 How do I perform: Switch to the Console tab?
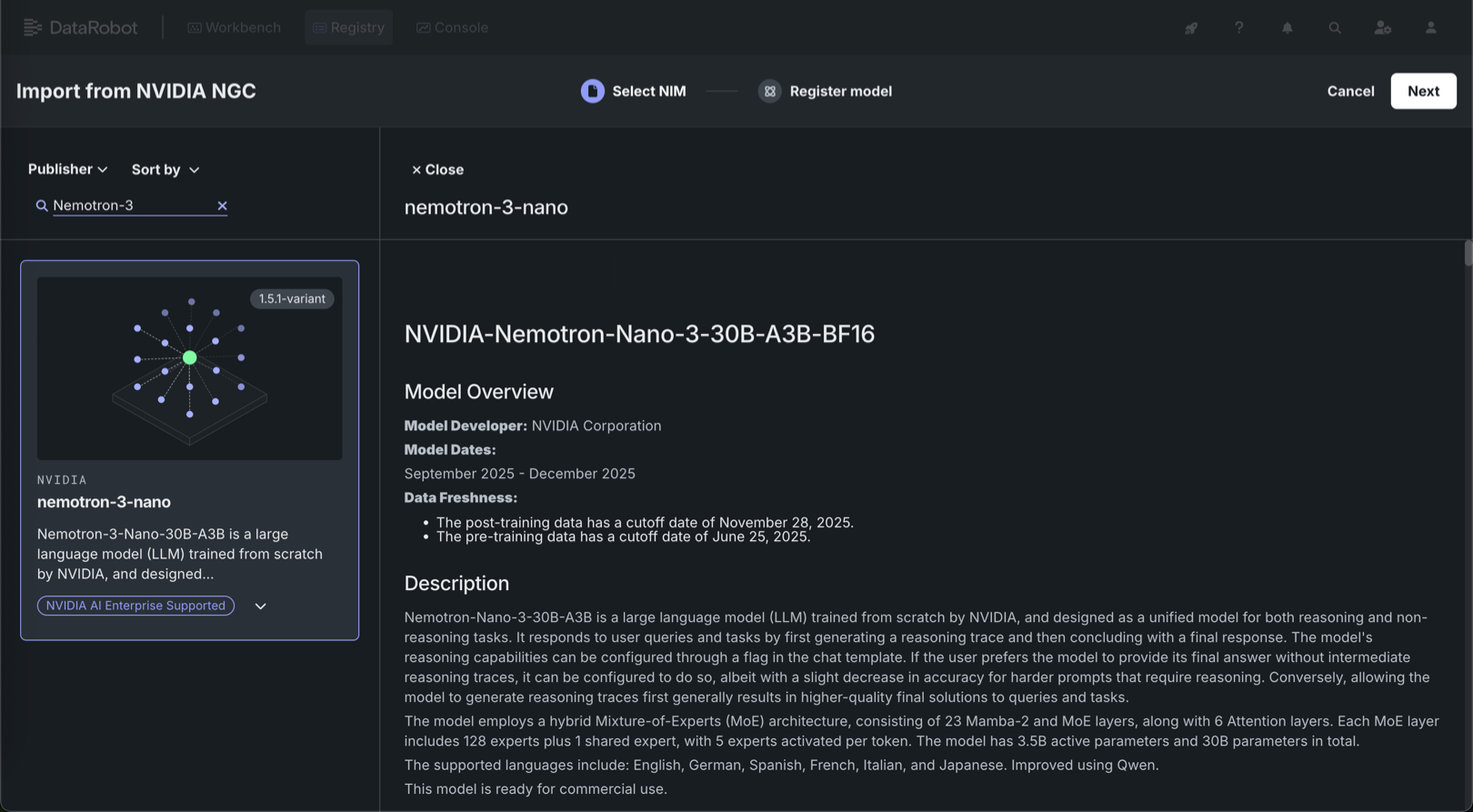pos(452,27)
